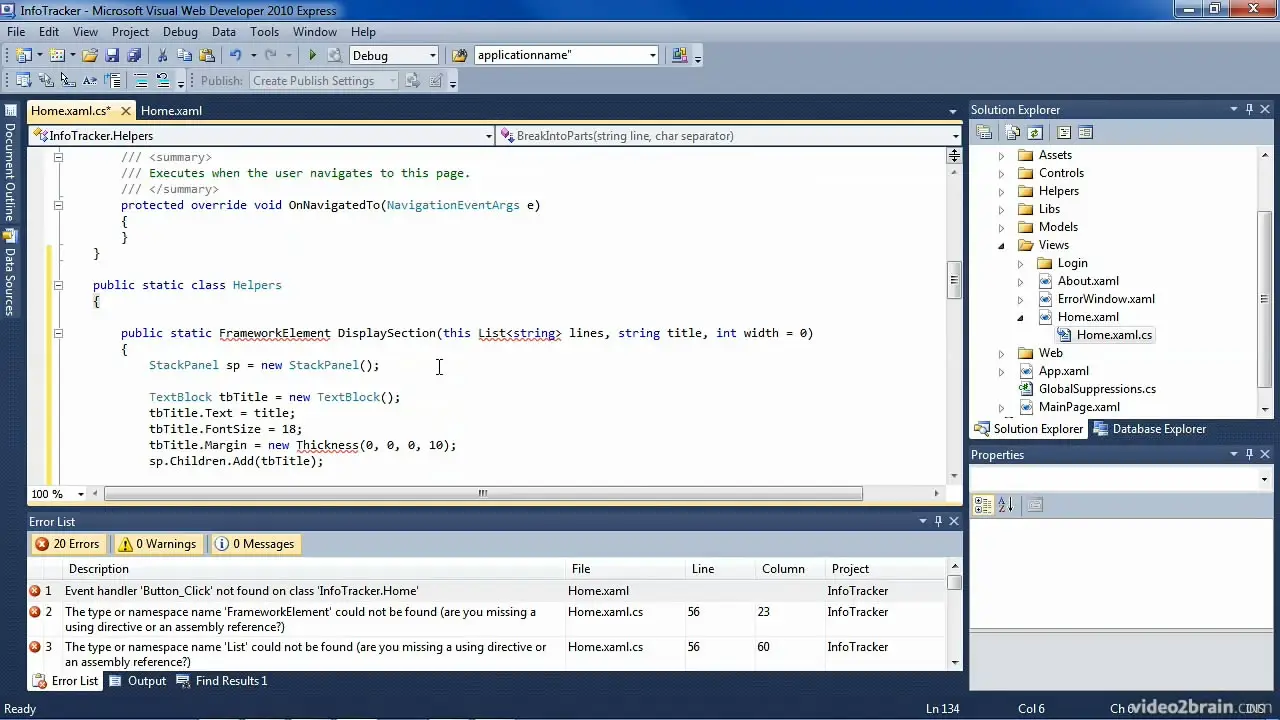Click View Code icon in Solution Explorer
The width and height of the screenshot is (1280, 720).
(x=1064, y=132)
